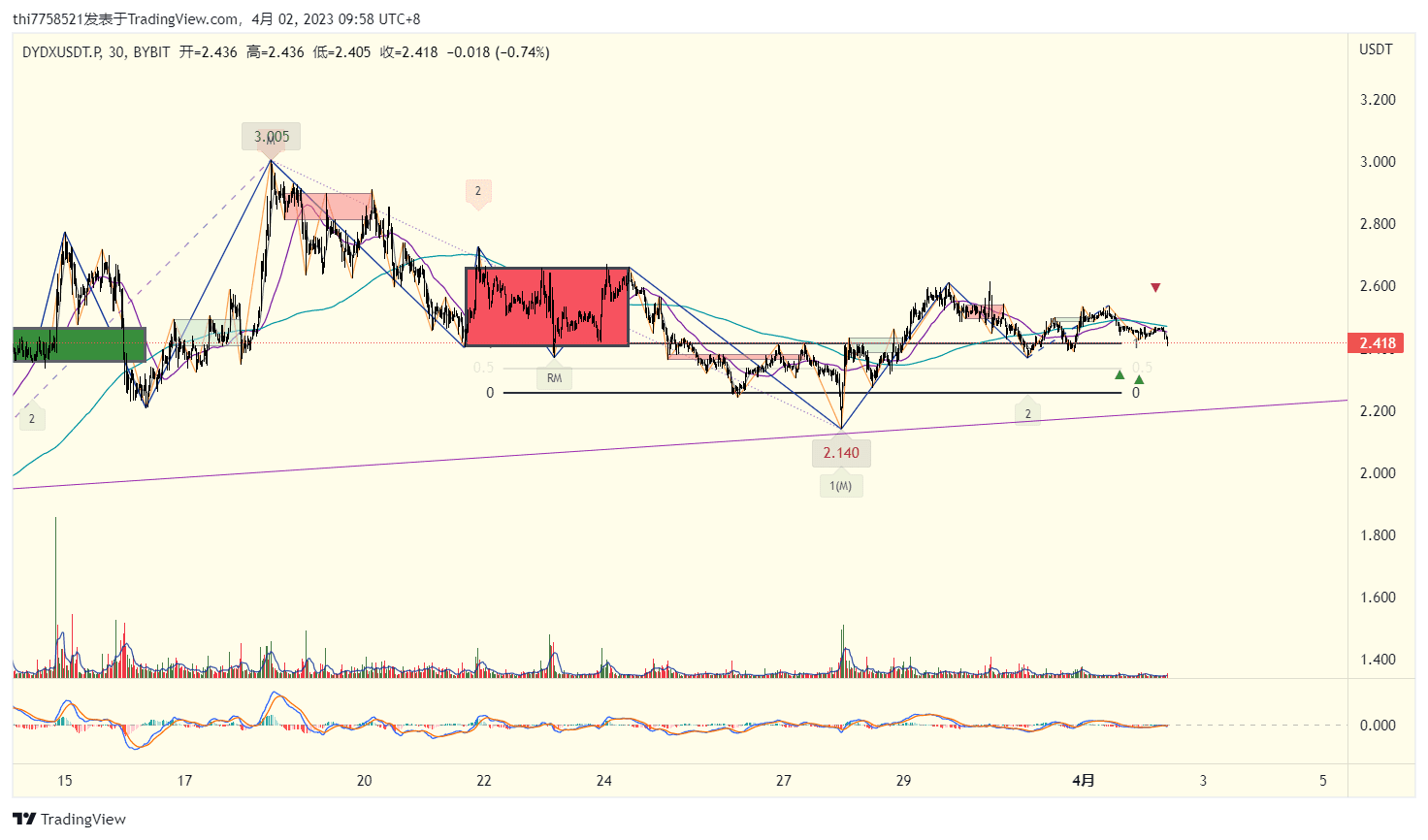The width and height of the screenshot is (1428, 840).
Task: Click the 收=2.418 close value
Action: pyautogui.click(x=408, y=52)
